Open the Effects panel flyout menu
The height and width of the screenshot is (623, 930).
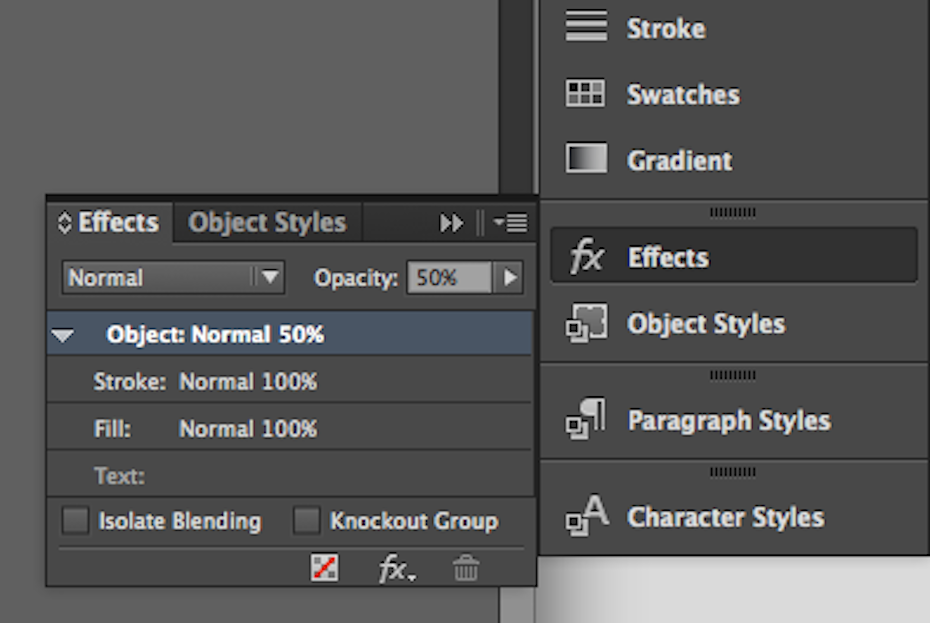coord(512,223)
